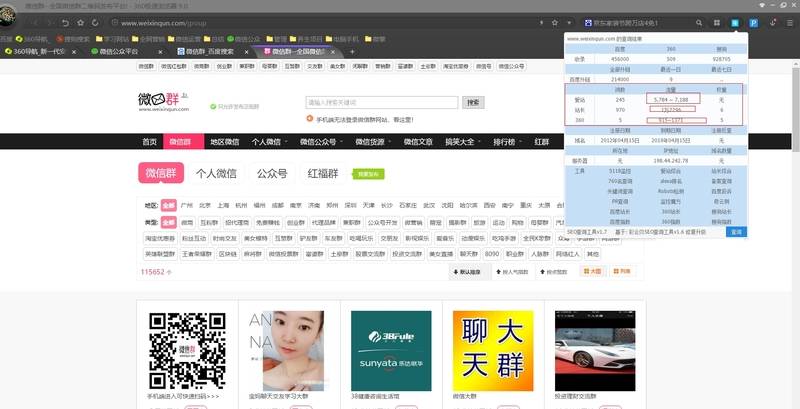This screenshot has height=409, width=800.
Task: Close the 微信公众平台 tab
Action: pyautogui.click(x=160, y=52)
